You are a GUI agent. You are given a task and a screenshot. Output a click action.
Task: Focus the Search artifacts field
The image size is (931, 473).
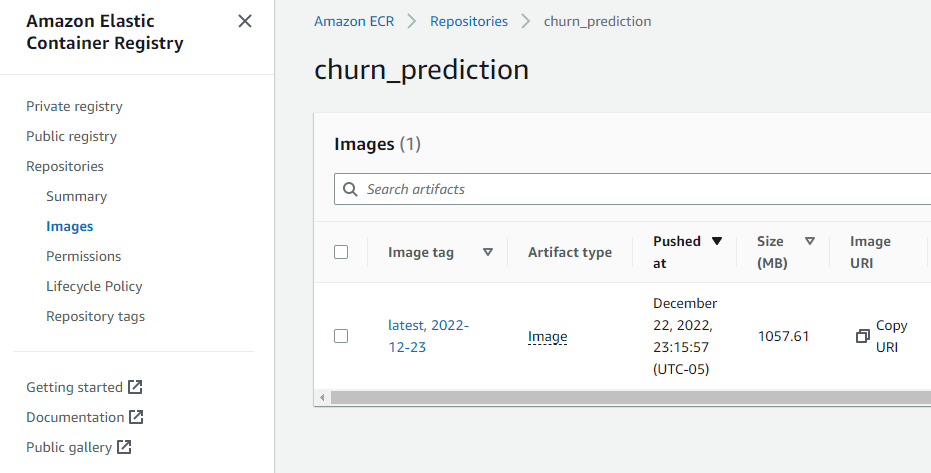point(632,189)
